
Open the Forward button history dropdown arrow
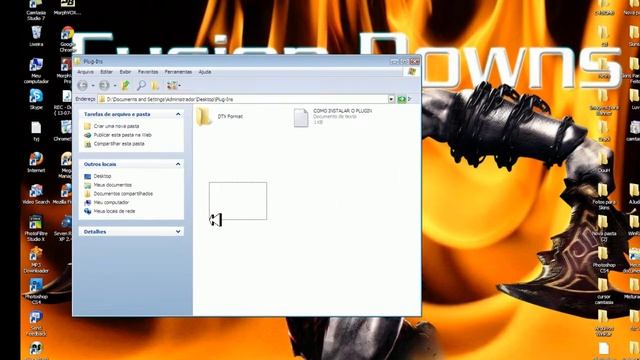tap(115, 86)
